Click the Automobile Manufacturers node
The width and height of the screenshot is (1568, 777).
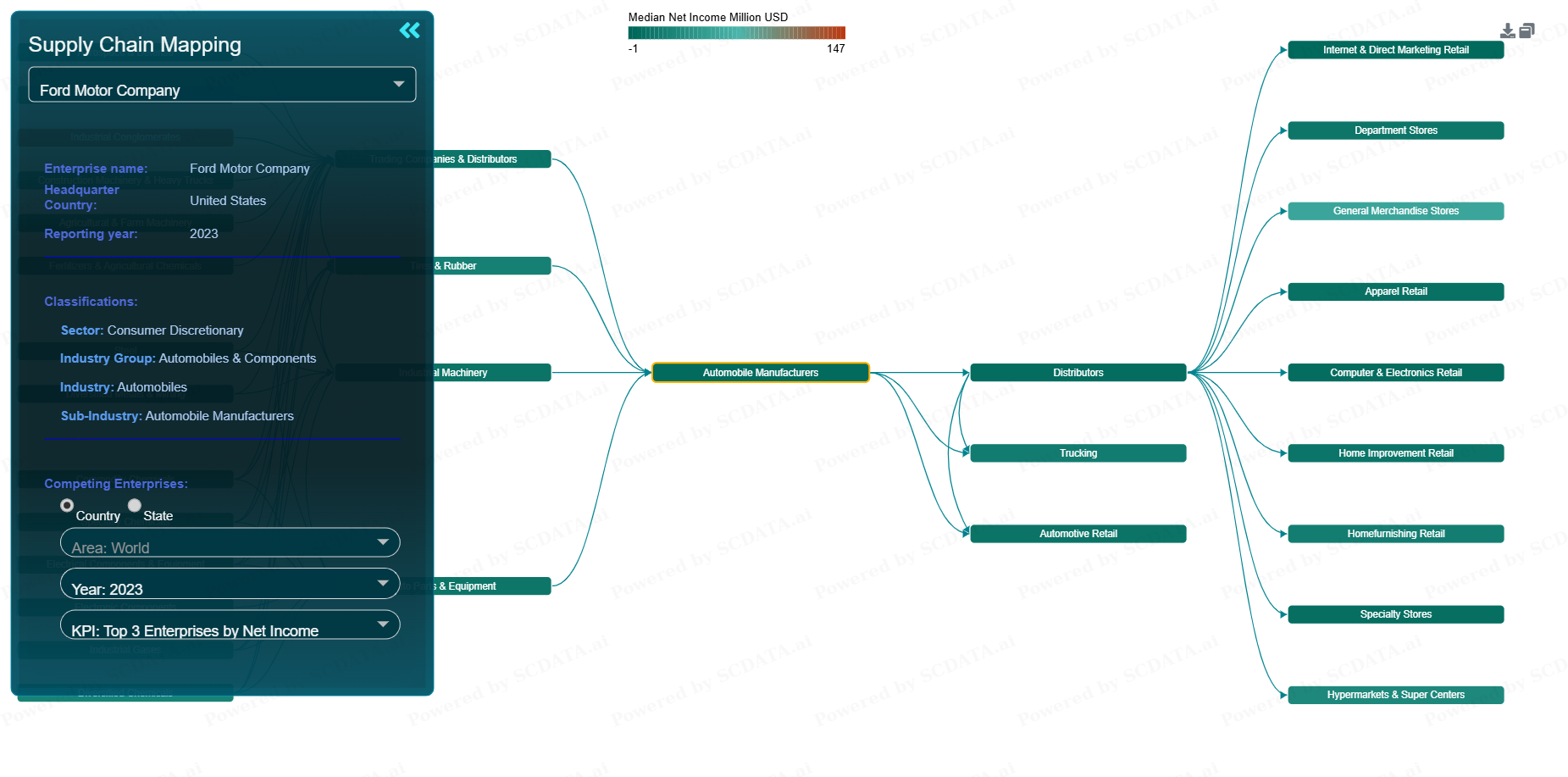pos(761,373)
